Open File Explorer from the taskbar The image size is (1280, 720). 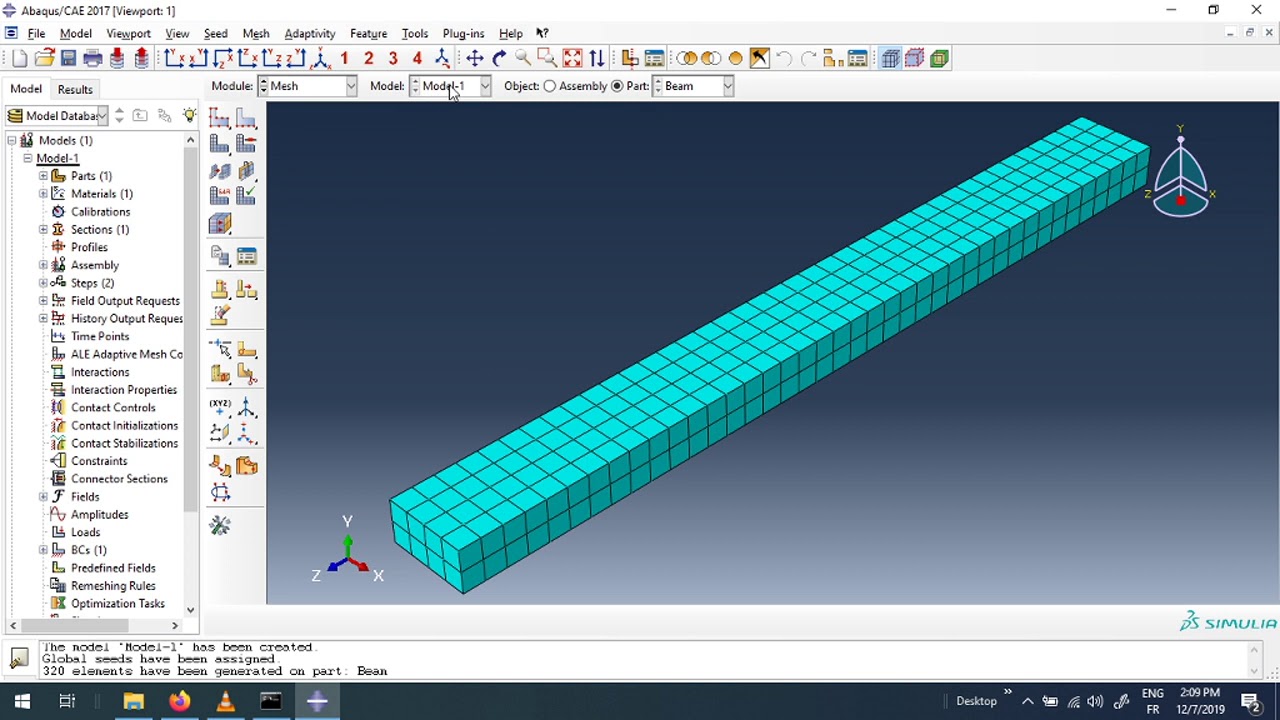point(133,701)
